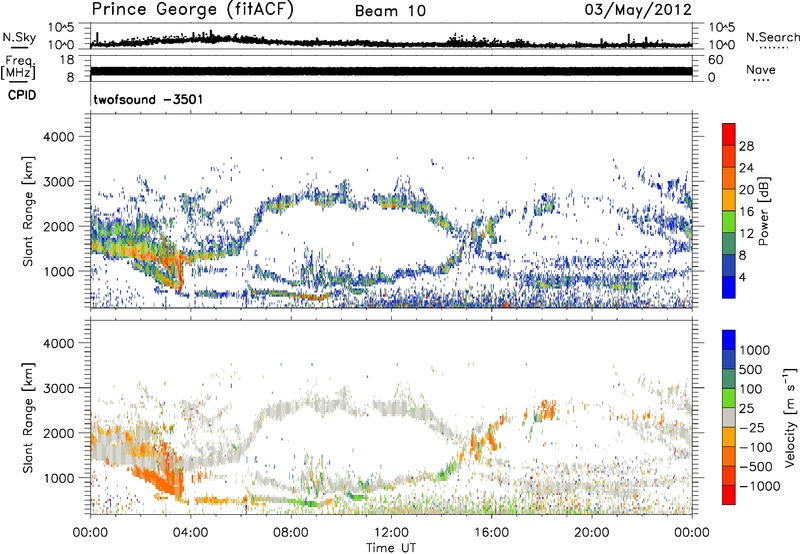Click the 'Time UT' axis label

click(x=391, y=548)
